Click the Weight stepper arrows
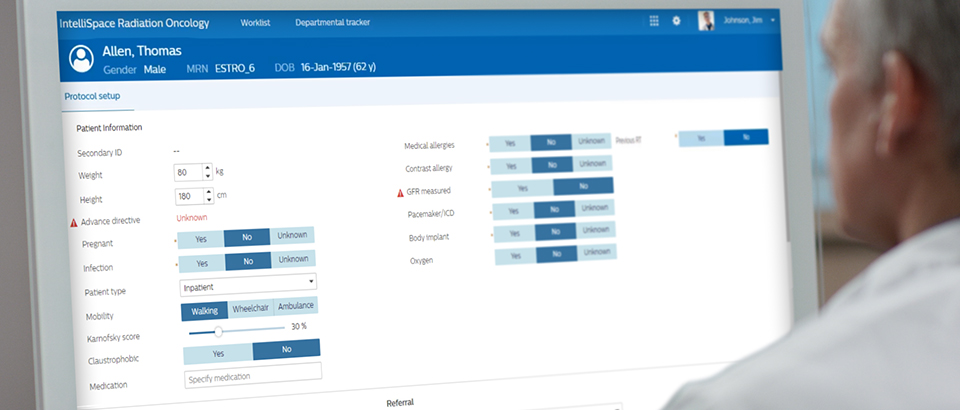This screenshot has height=410, width=960. point(207,172)
